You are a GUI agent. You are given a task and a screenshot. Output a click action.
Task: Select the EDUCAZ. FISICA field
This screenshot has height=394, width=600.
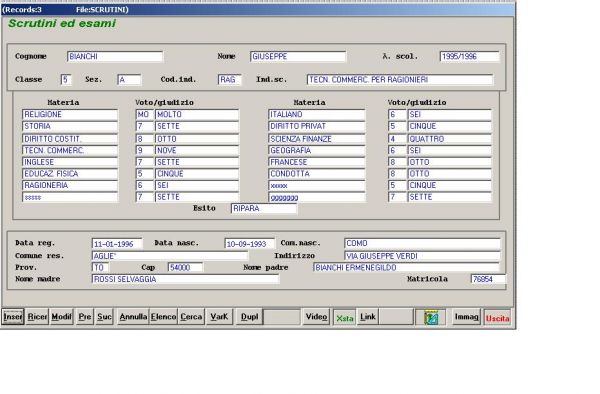pos(70,174)
